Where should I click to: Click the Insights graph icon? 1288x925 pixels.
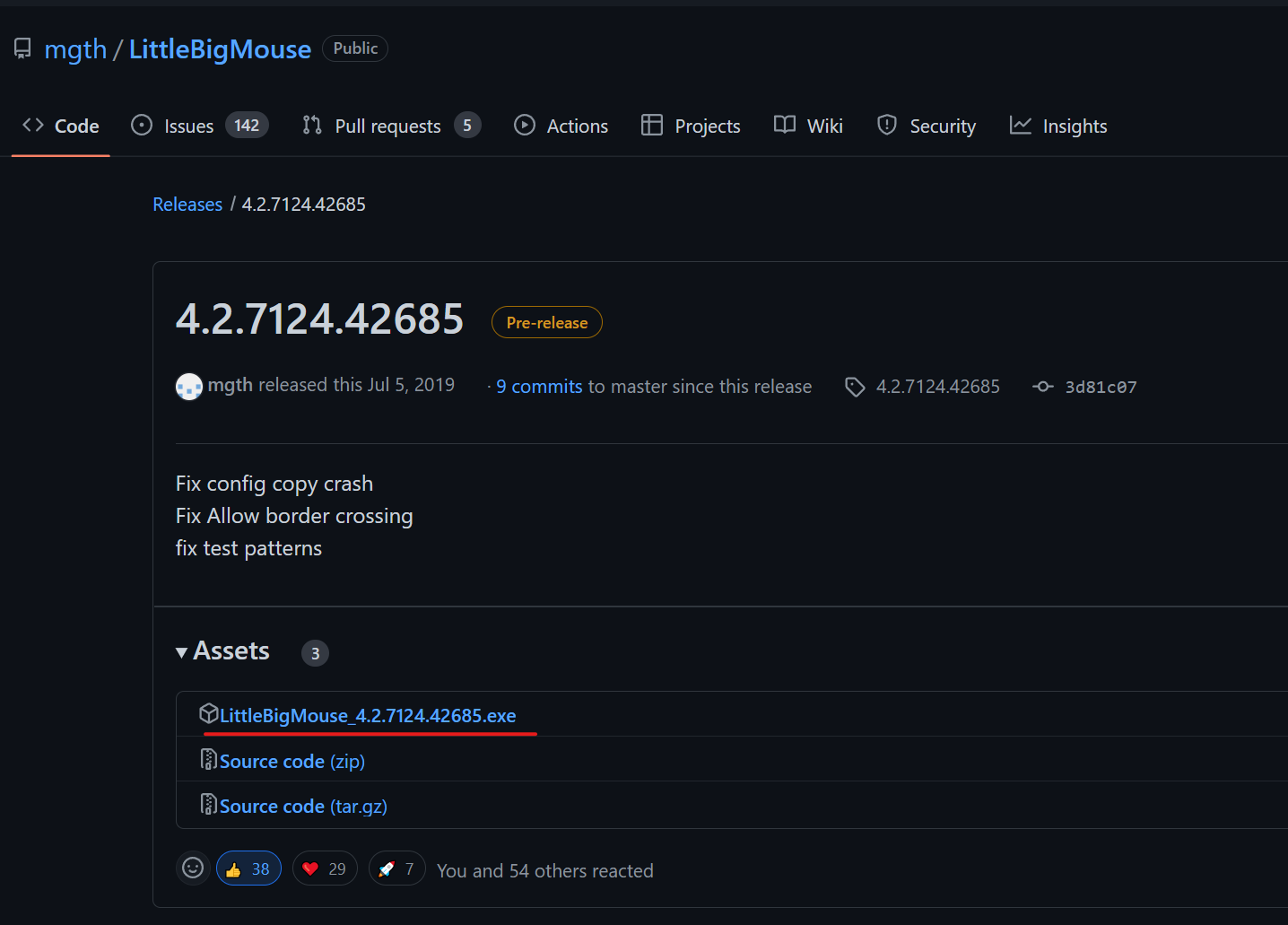[x=1021, y=125]
